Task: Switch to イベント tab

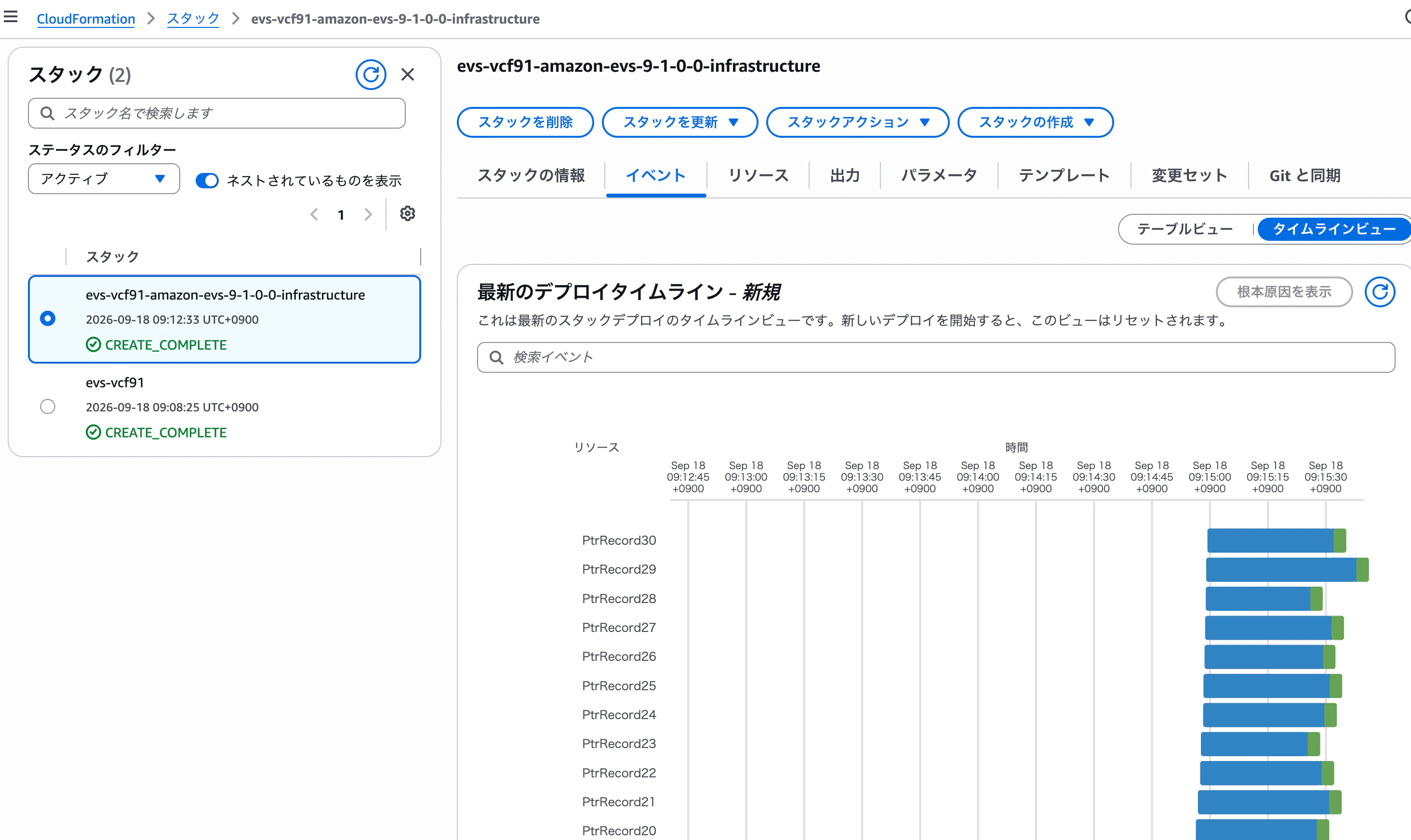Action: (x=656, y=175)
